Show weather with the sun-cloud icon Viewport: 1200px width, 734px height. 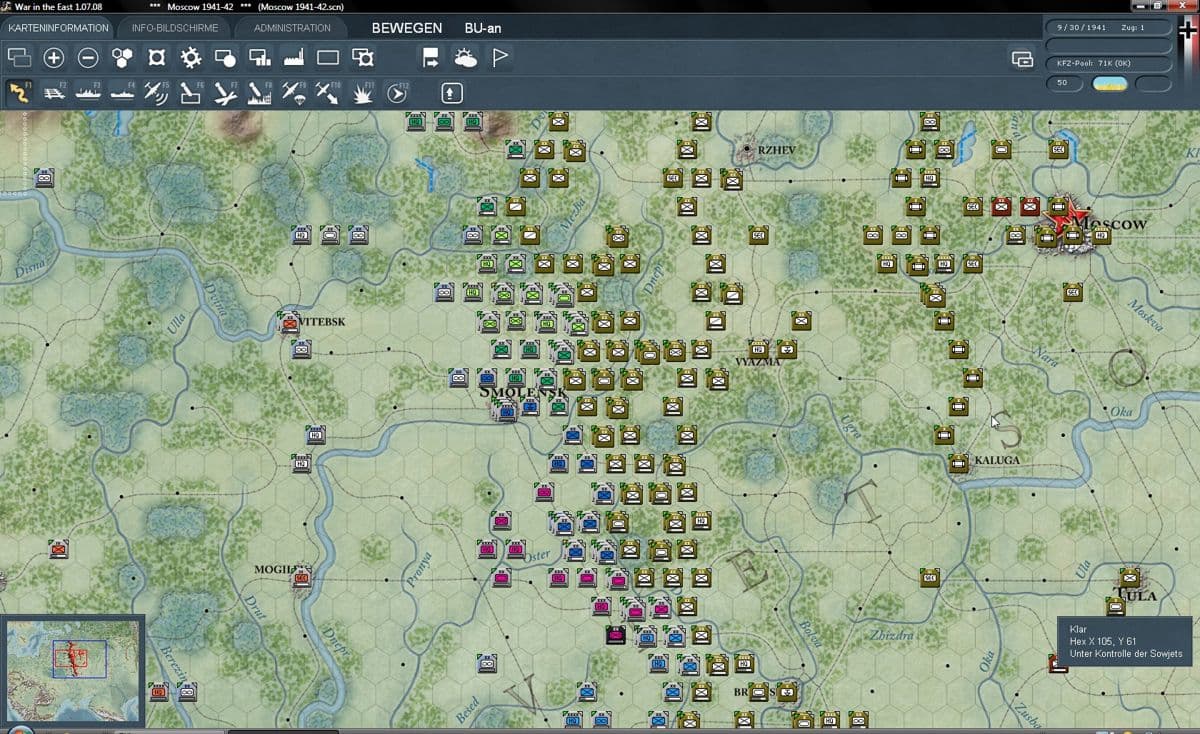[465, 58]
